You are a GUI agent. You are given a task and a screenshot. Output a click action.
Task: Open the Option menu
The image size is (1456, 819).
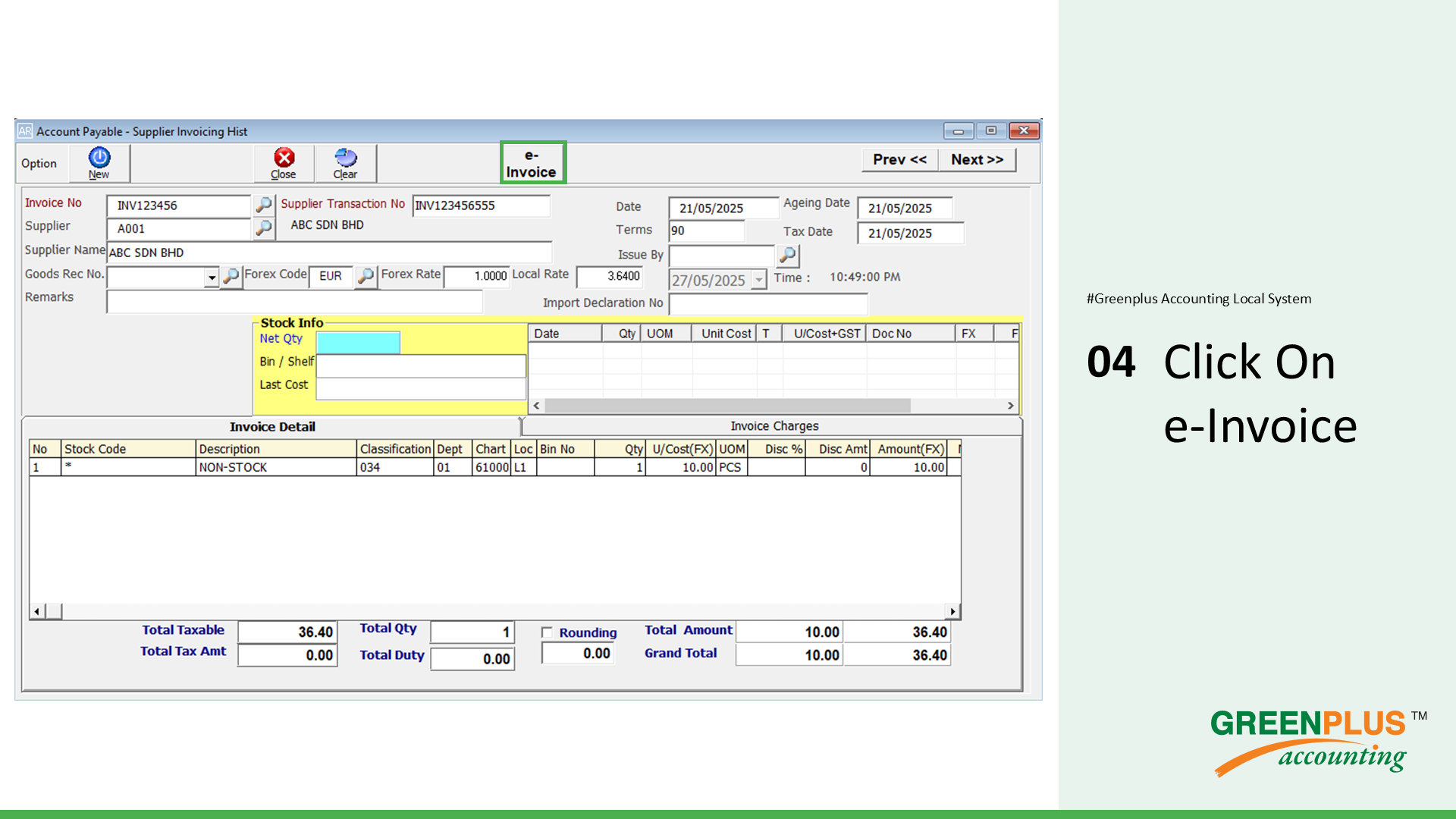tap(39, 163)
